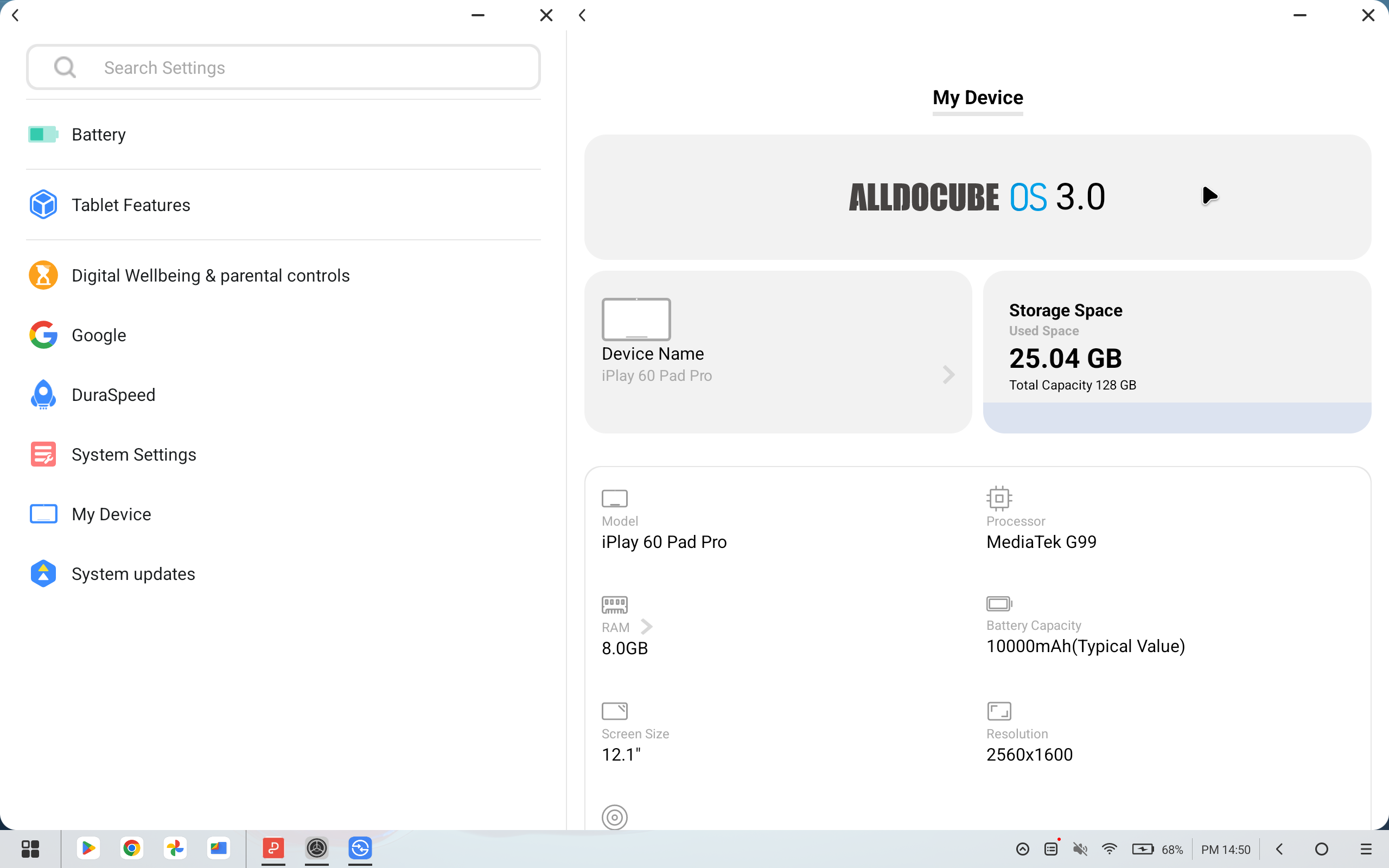The width and height of the screenshot is (1389, 868).
Task: Open Wi-Fi status in the system tray
Action: (x=1110, y=849)
